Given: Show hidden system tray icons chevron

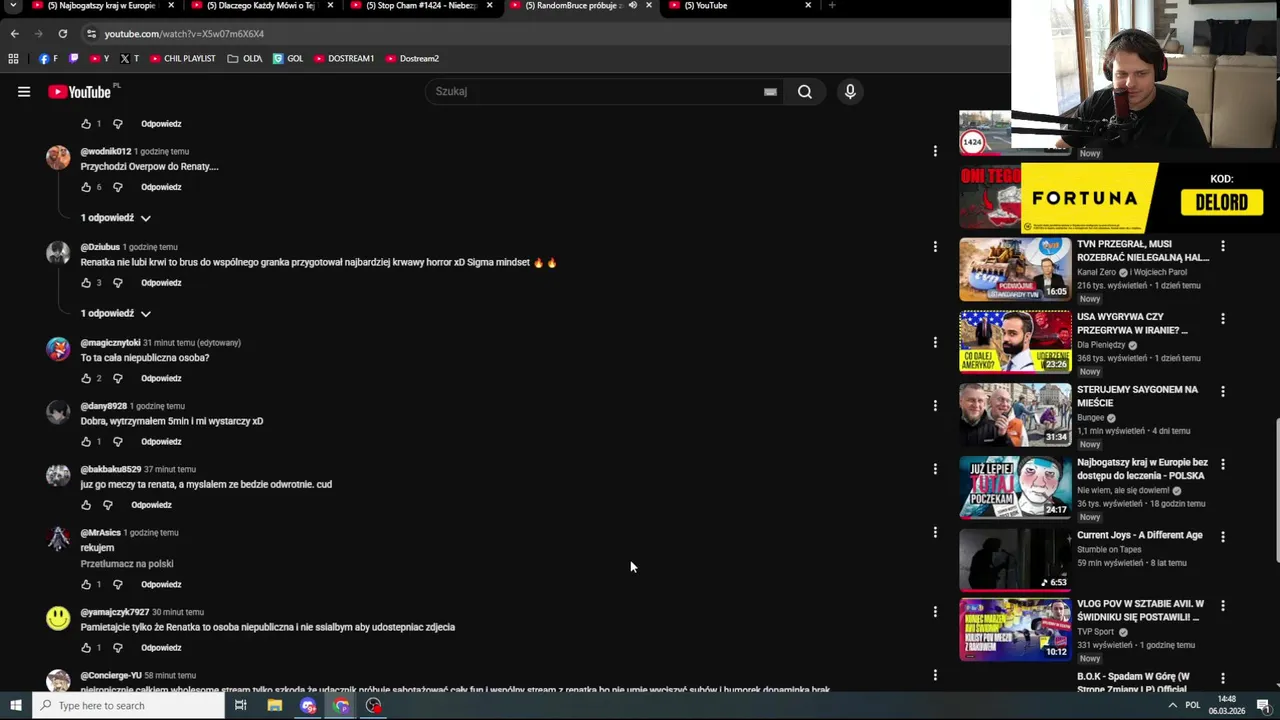Looking at the screenshot, I should pos(1172,706).
